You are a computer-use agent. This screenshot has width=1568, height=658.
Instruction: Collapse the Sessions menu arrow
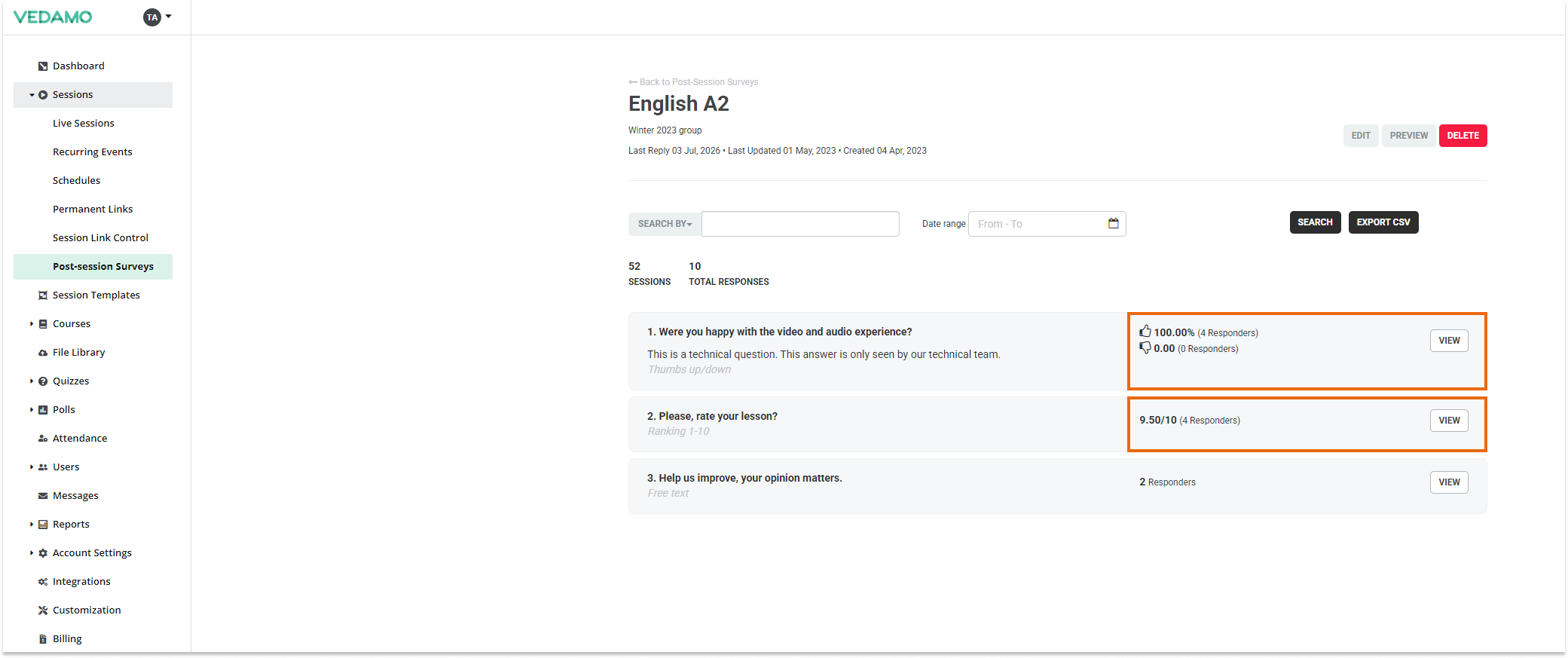coord(32,95)
